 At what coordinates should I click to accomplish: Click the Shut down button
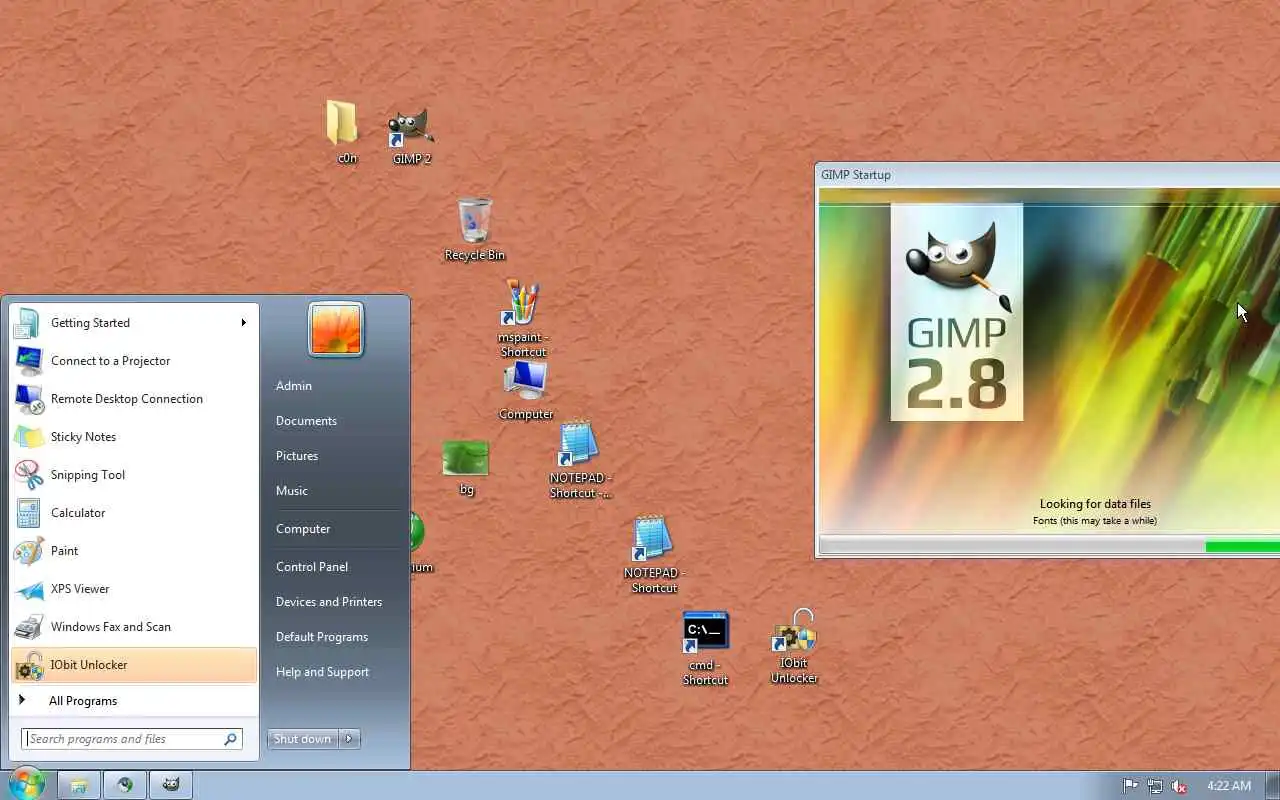(x=303, y=739)
